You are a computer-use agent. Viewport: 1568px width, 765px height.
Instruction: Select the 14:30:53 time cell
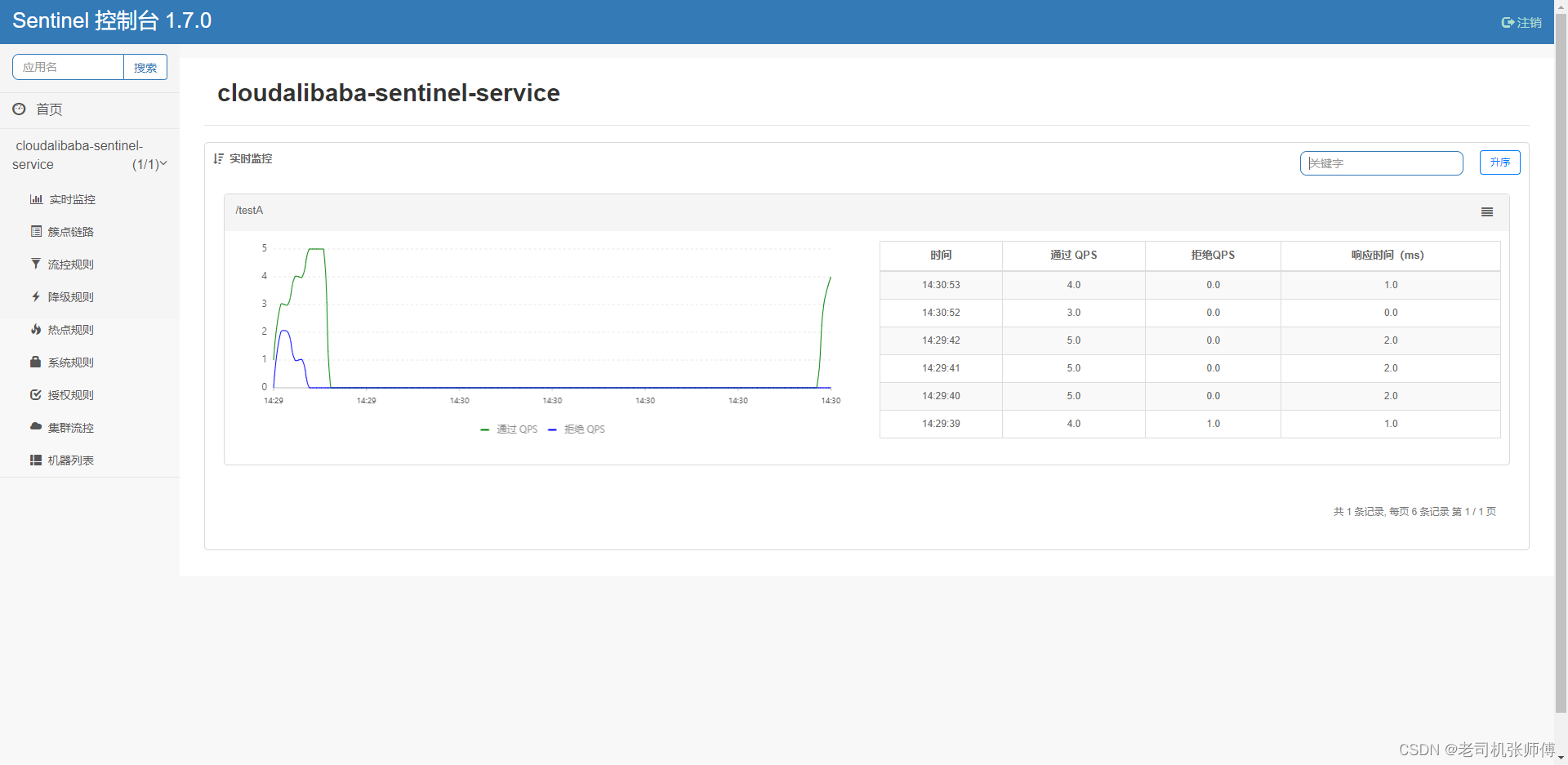point(941,285)
